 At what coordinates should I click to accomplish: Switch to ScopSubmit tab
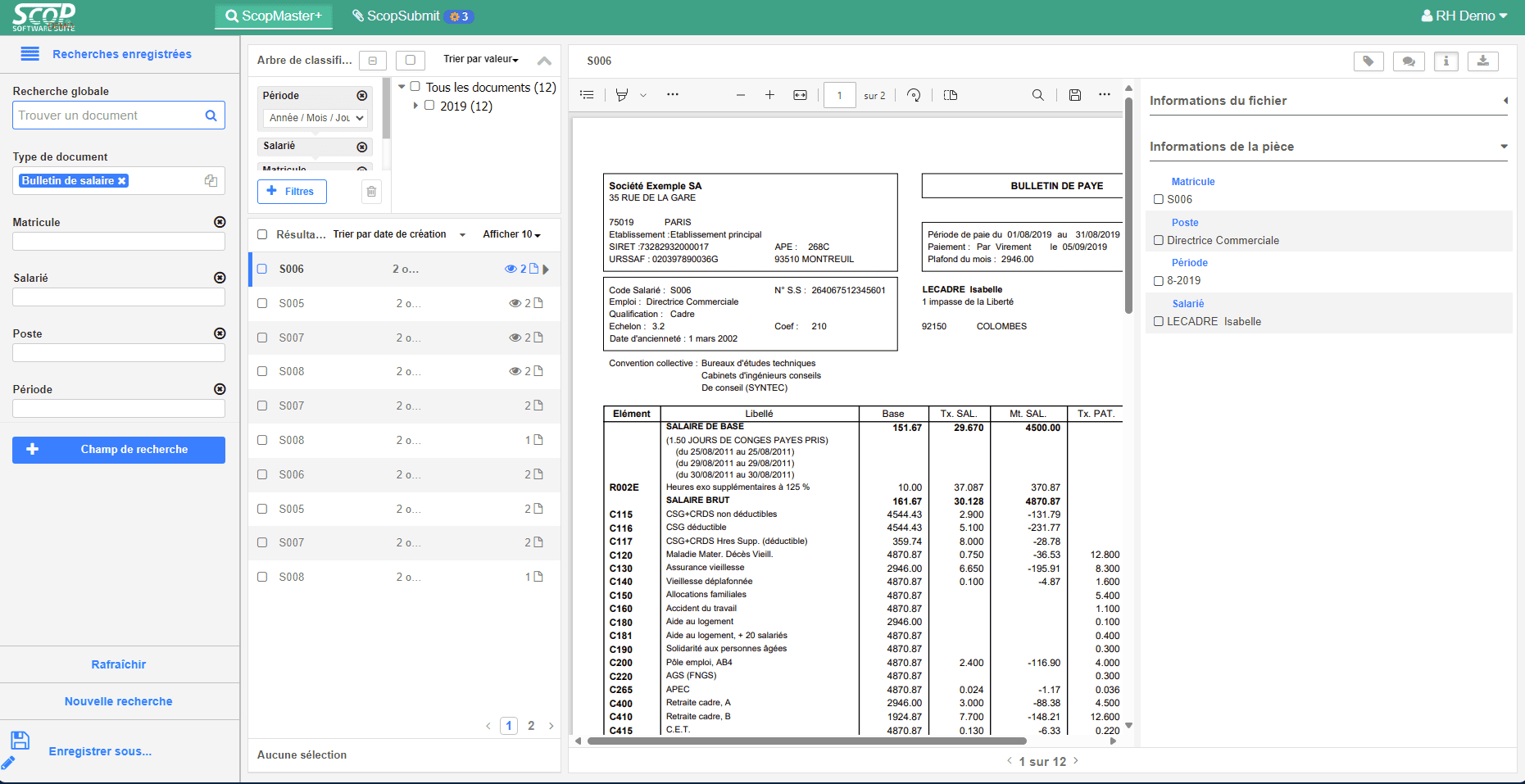click(x=411, y=16)
